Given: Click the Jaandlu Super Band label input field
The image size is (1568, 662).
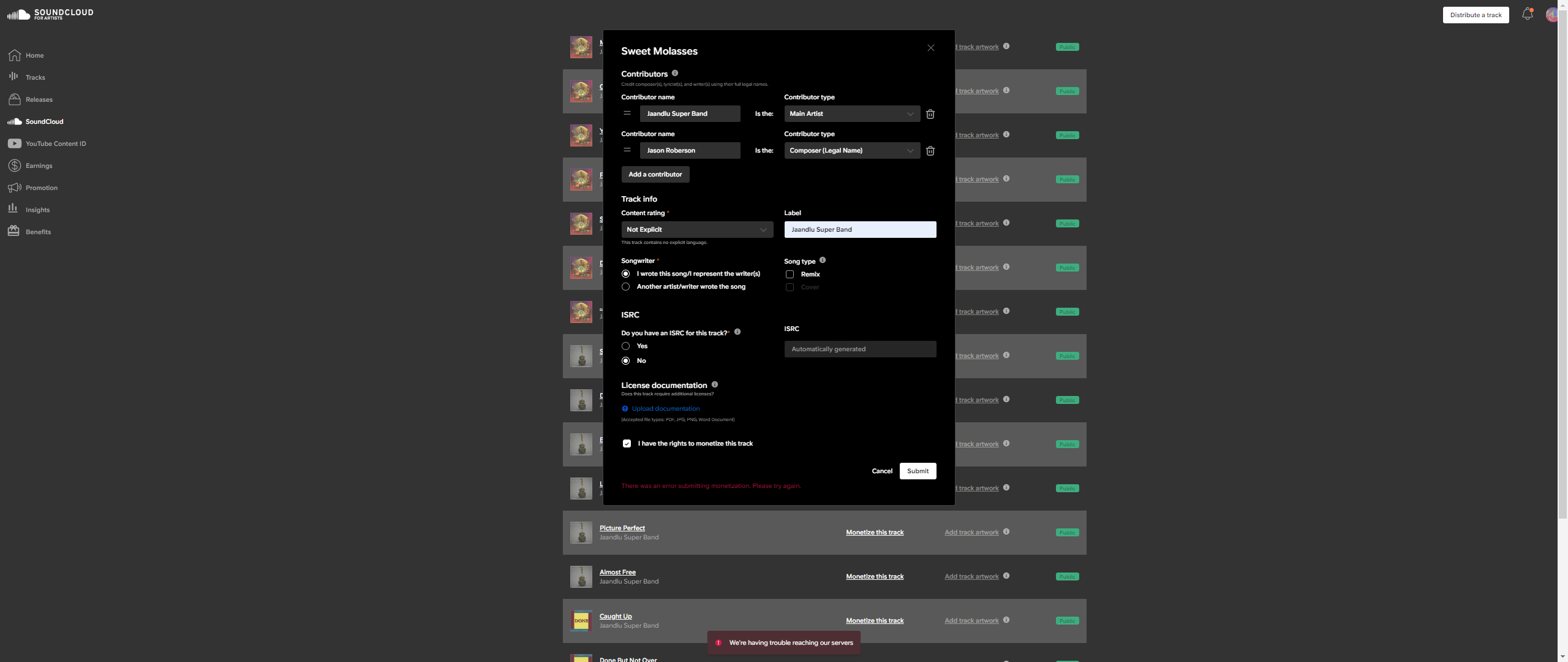Looking at the screenshot, I should pos(861,229).
